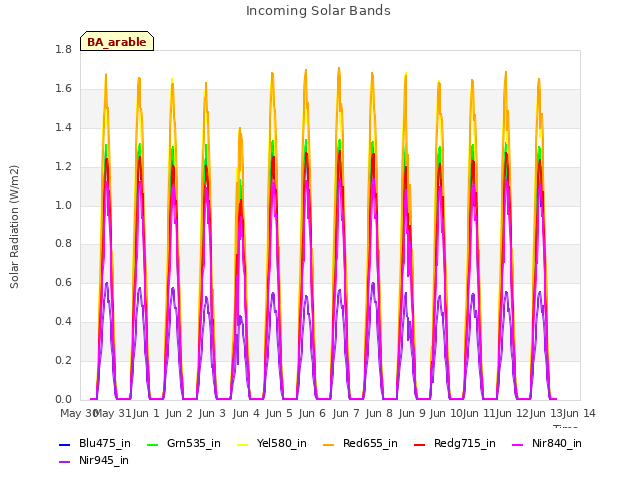Click the Jun 7 x-axis date label

click(346, 413)
